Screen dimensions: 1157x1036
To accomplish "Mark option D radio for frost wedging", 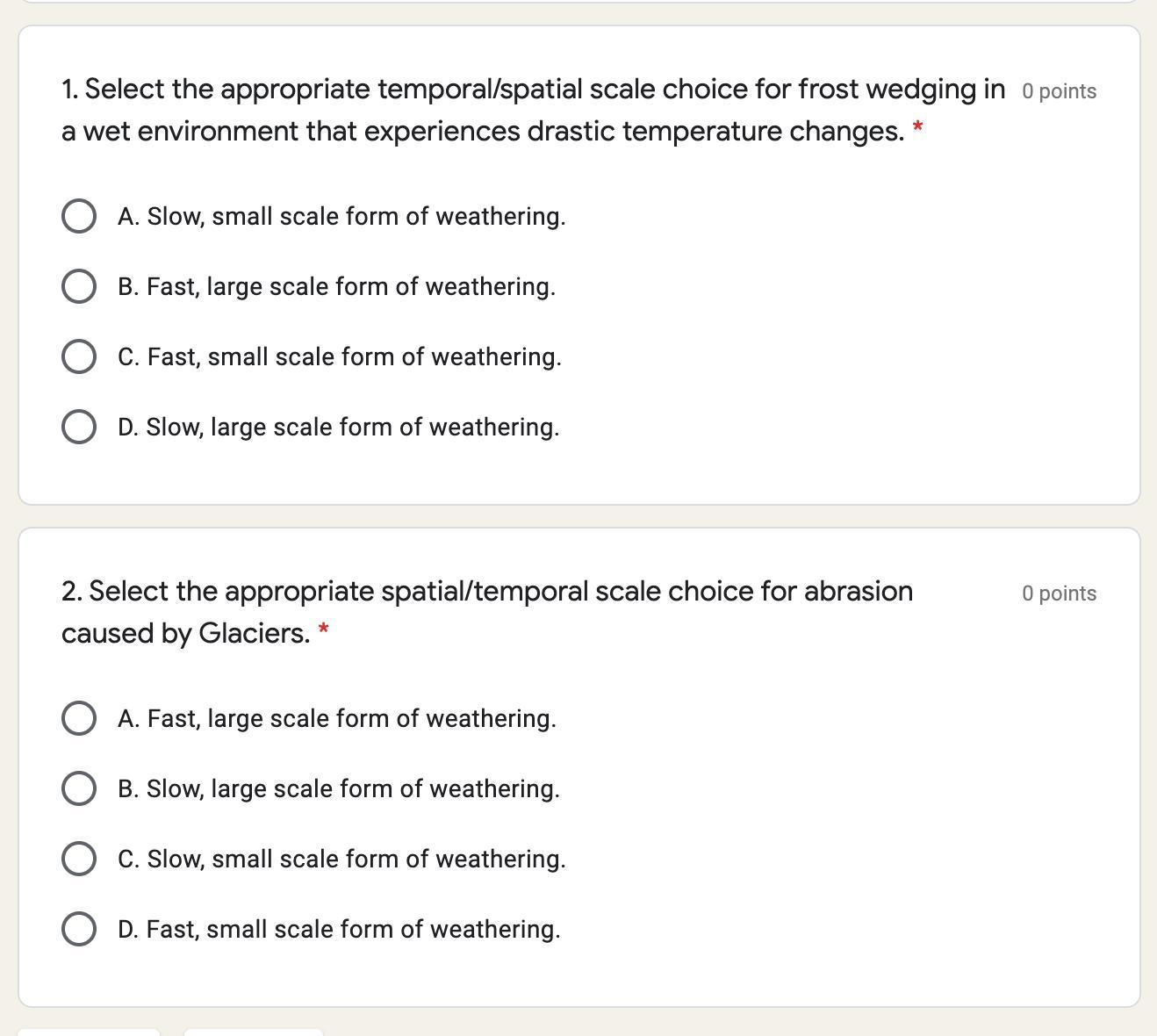I will click(79, 427).
